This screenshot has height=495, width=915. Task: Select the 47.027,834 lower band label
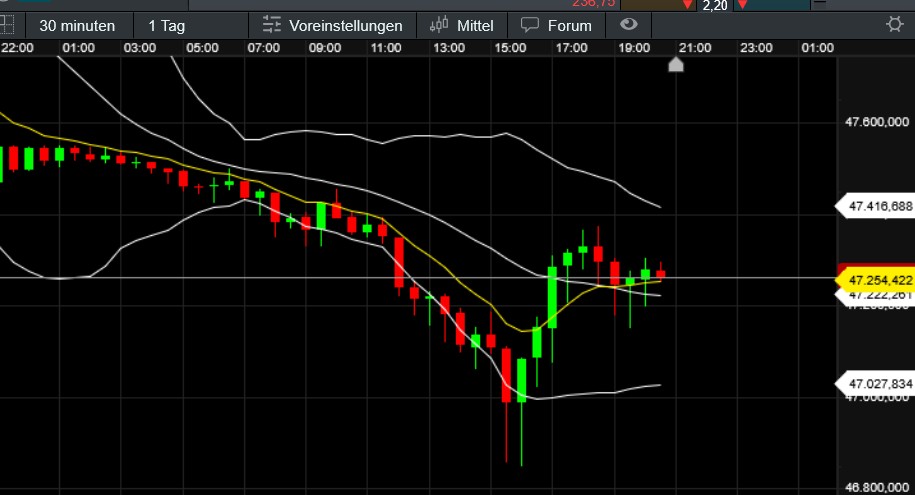click(878, 384)
